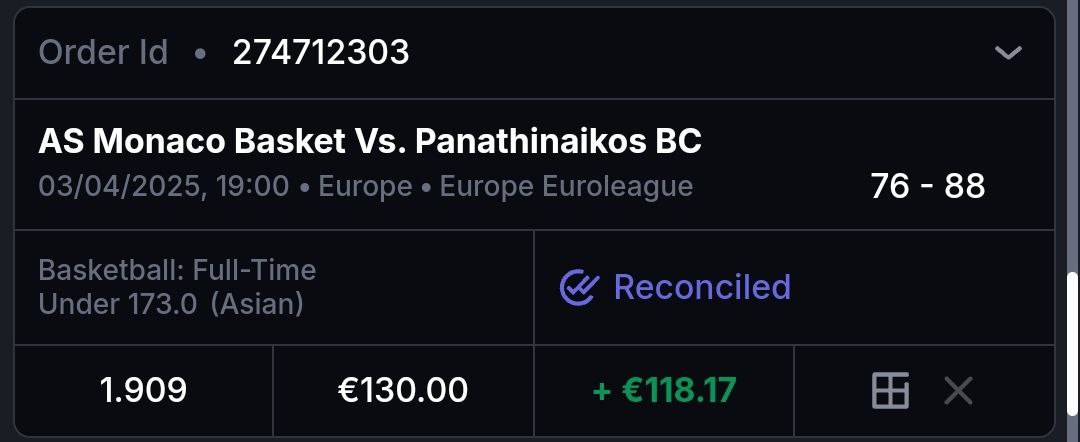Click the Under 173.0 selection text
Viewport: 1080px width, 442px height.
click(118, 303)
